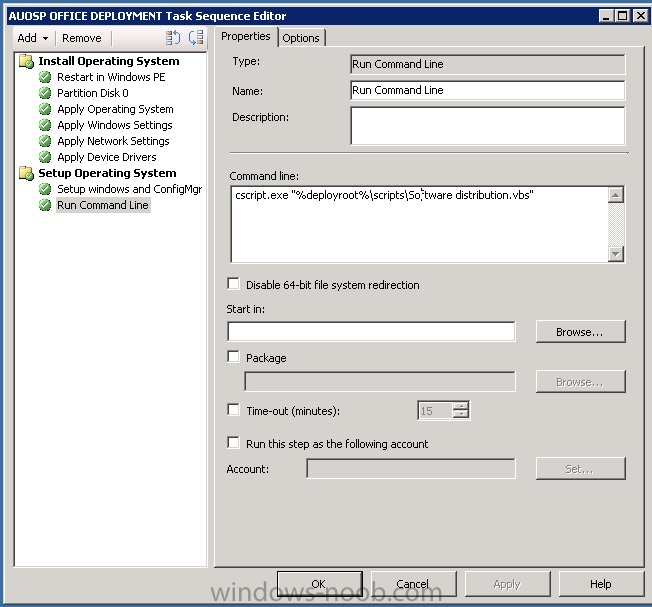Enable the Time-out (minutes) checkbox
The height and width of the screenshot is (607, 652).
[234, 410]
